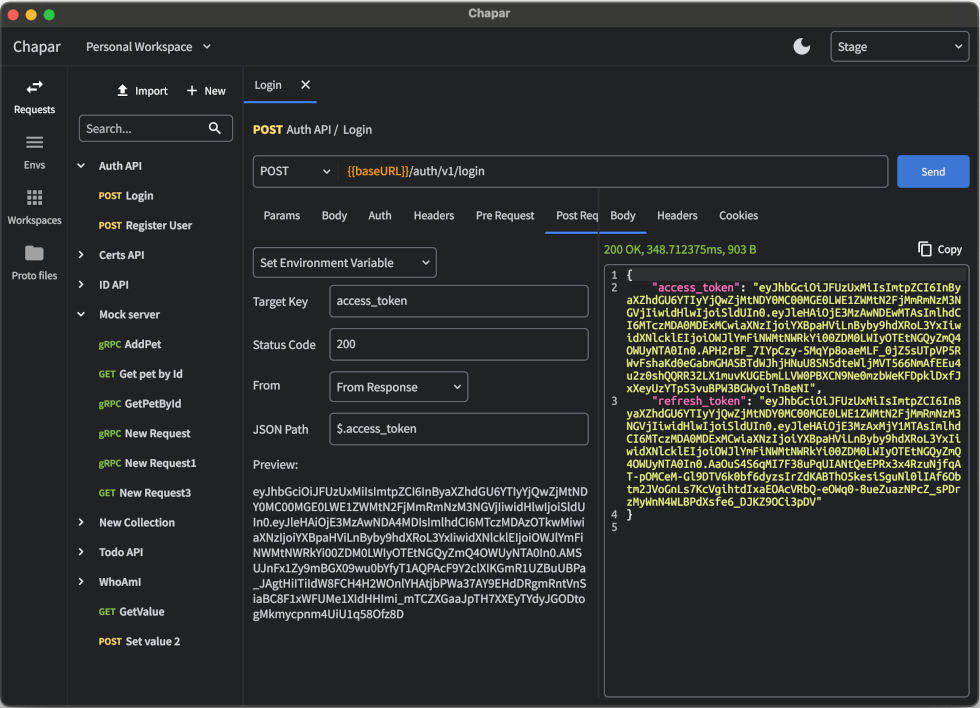Send the request with the Send button
The image size is (980, 708).
pos(932,171)
